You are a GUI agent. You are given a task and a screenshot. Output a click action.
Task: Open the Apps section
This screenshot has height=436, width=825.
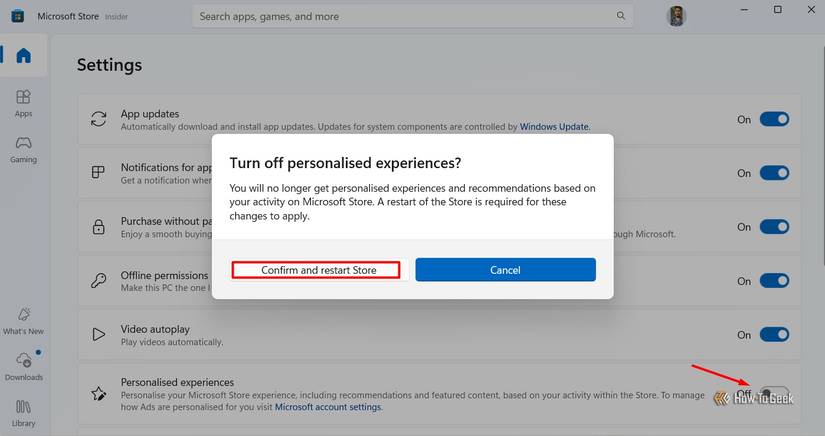[x=24, y=103]
